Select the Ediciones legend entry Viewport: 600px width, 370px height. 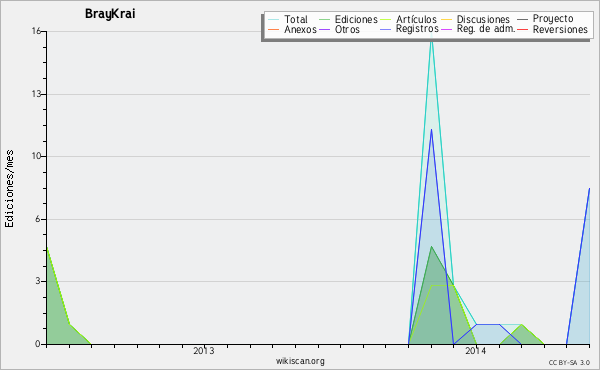click(x=356, y=19)
